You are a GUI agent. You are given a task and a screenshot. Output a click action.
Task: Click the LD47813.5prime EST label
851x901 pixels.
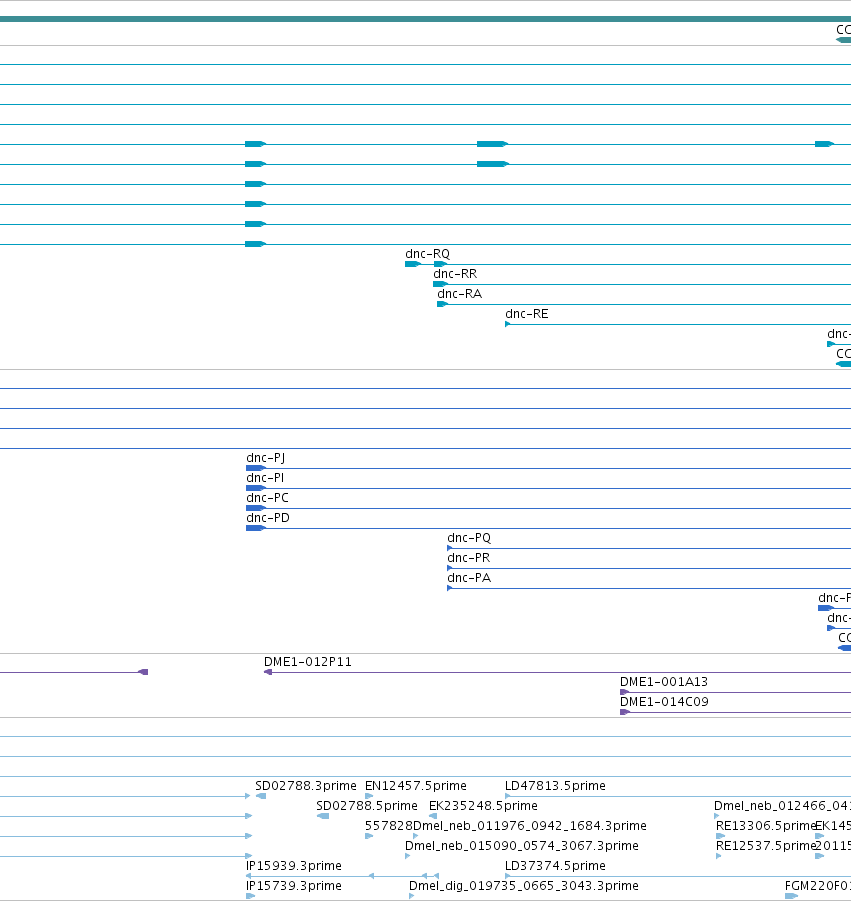point(555,786)
